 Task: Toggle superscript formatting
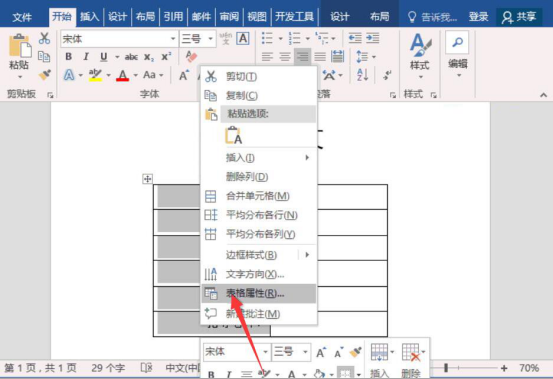(166, 56)
